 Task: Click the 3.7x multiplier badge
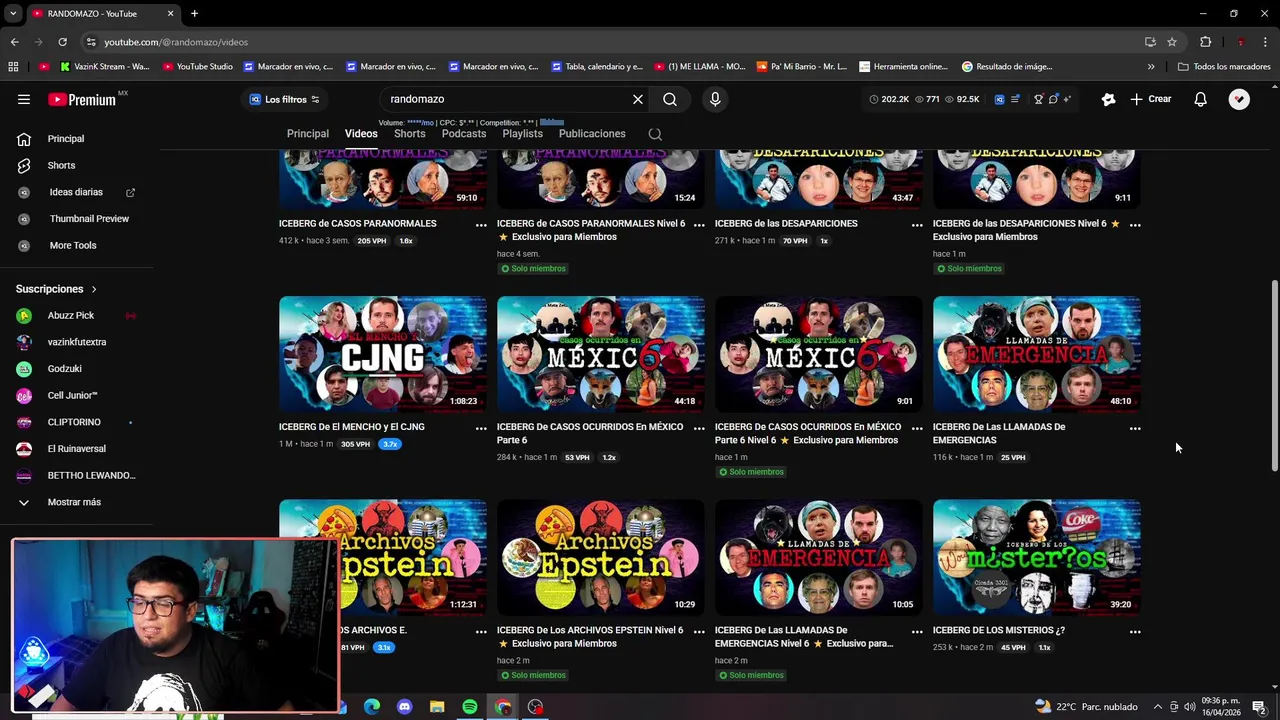tap(390, 444)
